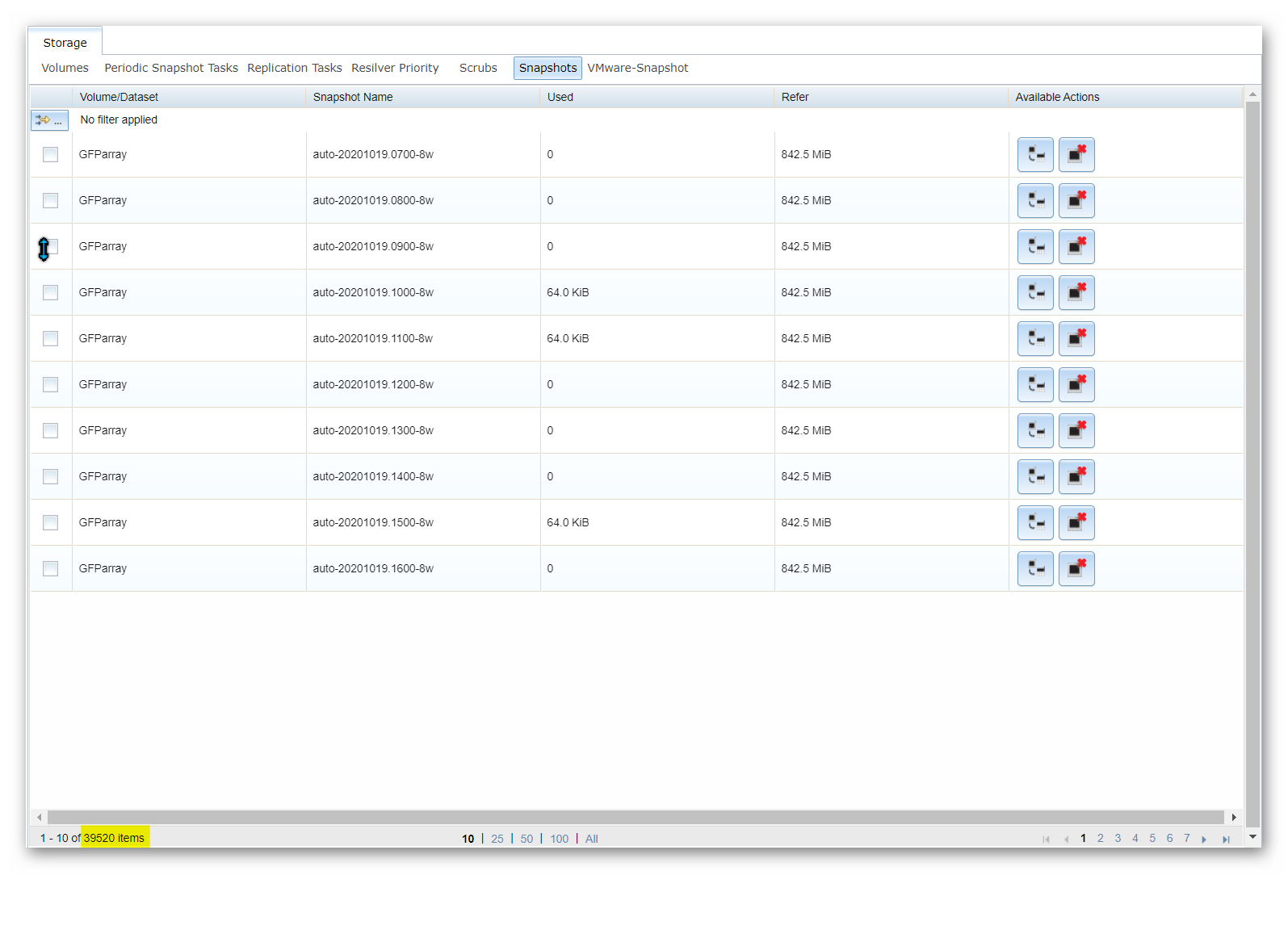Screen dimensions: 1288x938
Task: Check the auto-20201019.0700-8w row checkbox
Action: click(50, 154)
